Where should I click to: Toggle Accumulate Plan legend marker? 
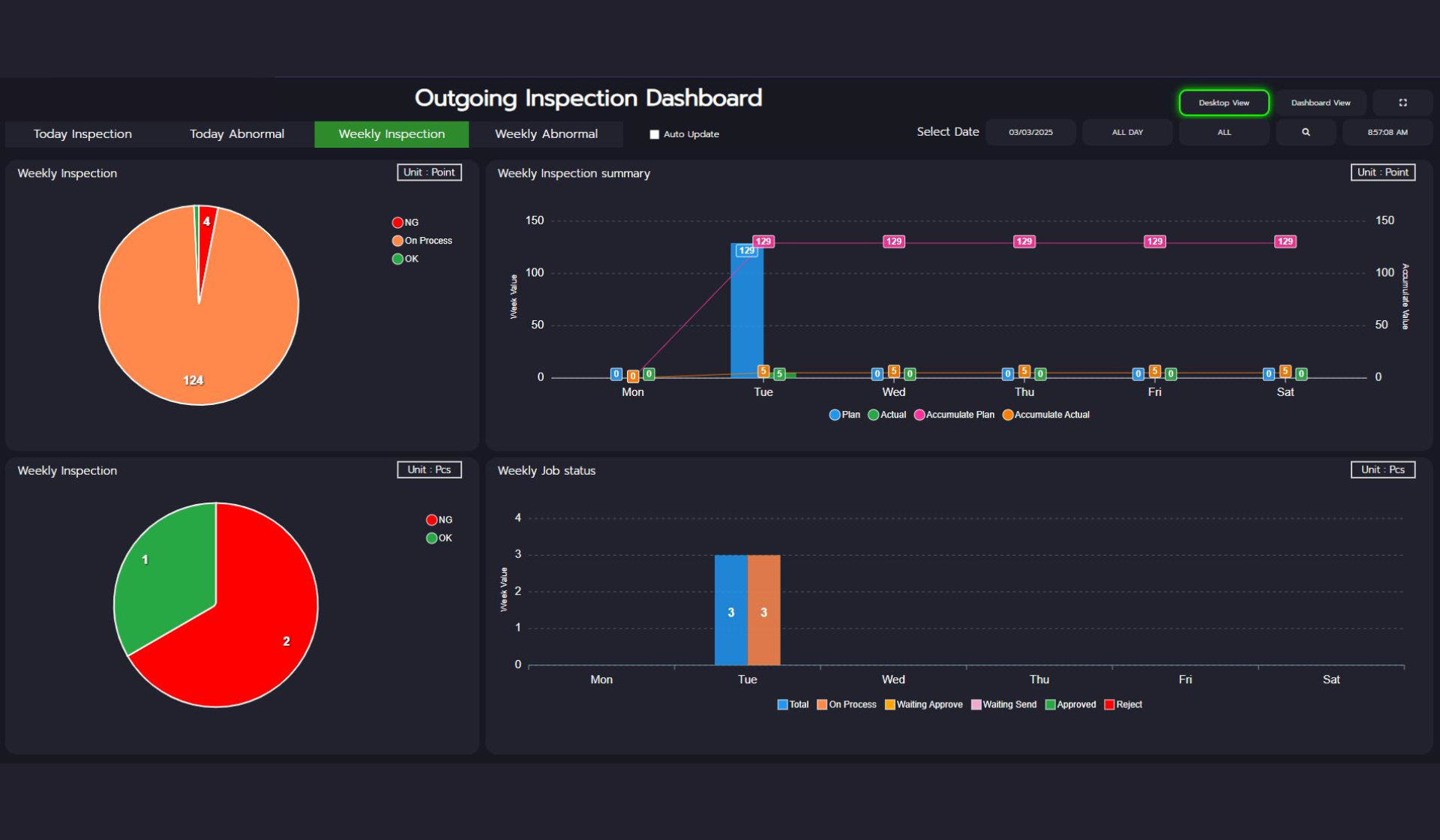click(919, 415)
